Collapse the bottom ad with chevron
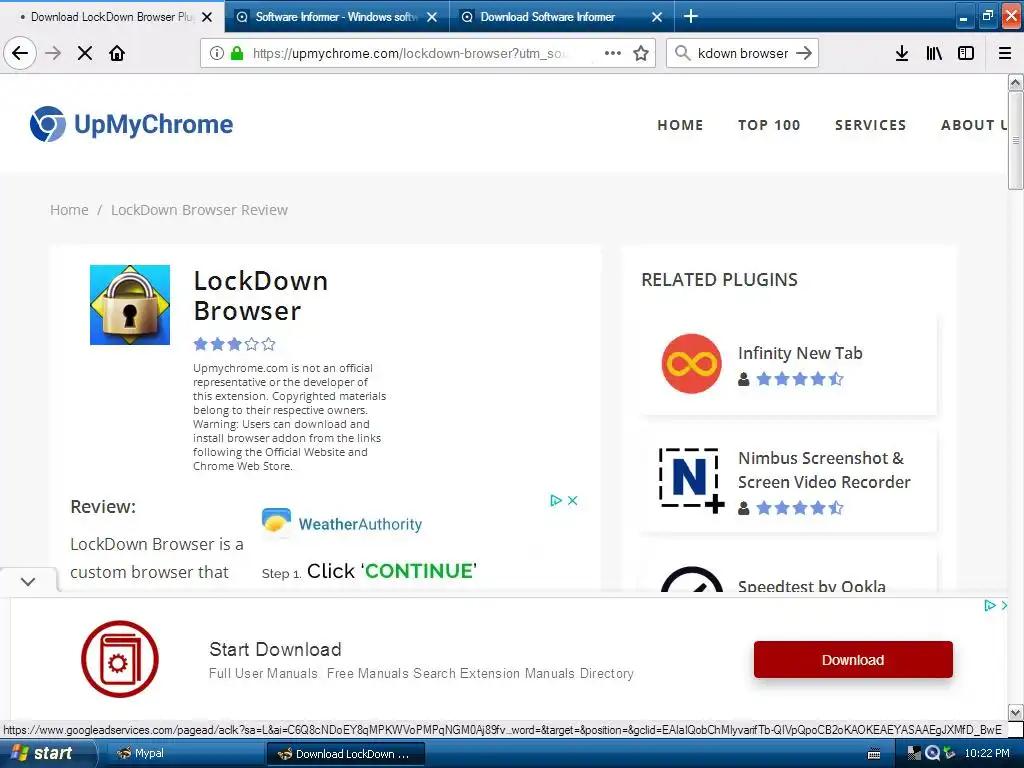The image size is (1024, 768). pos(28,581)
